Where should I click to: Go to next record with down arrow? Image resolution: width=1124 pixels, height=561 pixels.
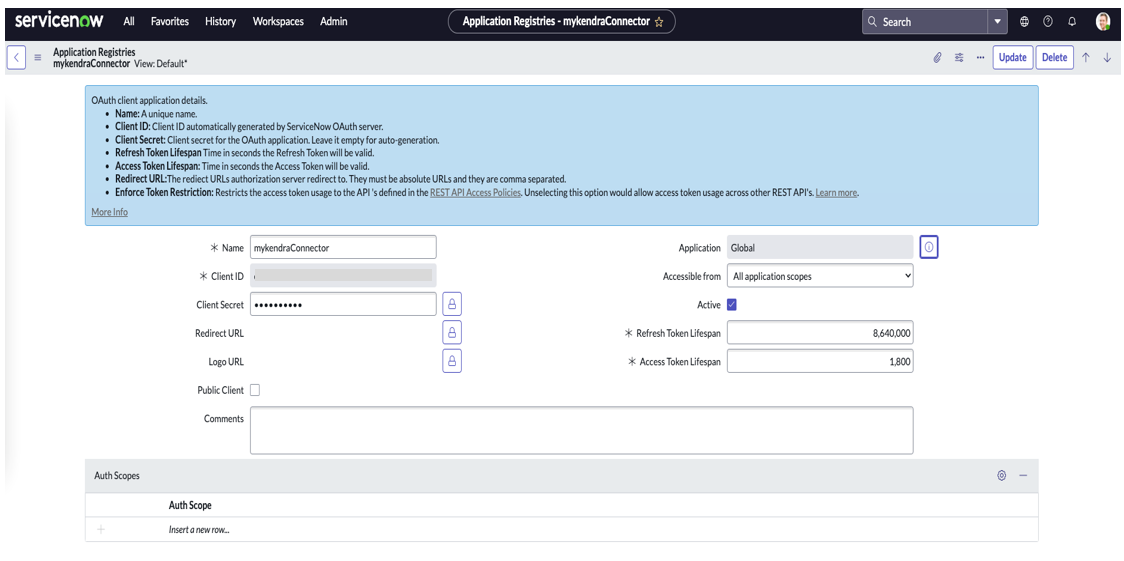tap(1107, 57)
